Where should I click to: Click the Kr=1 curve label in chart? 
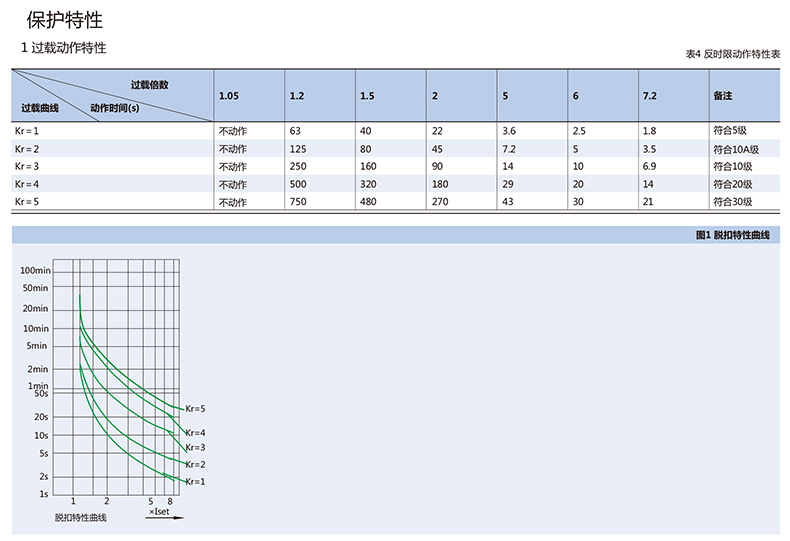tap(195, 481)
